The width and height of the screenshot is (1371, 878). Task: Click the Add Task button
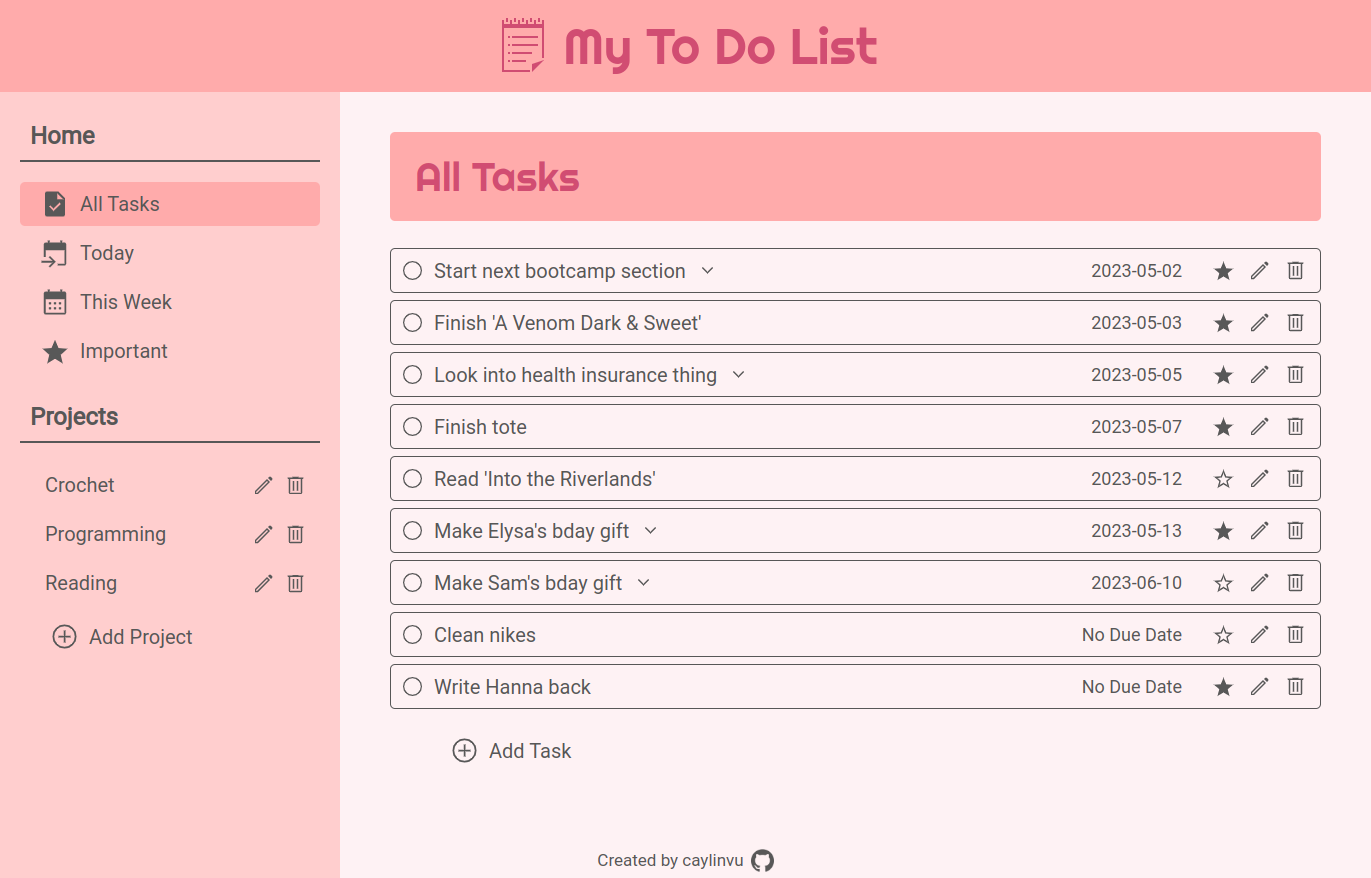(512, 751)
